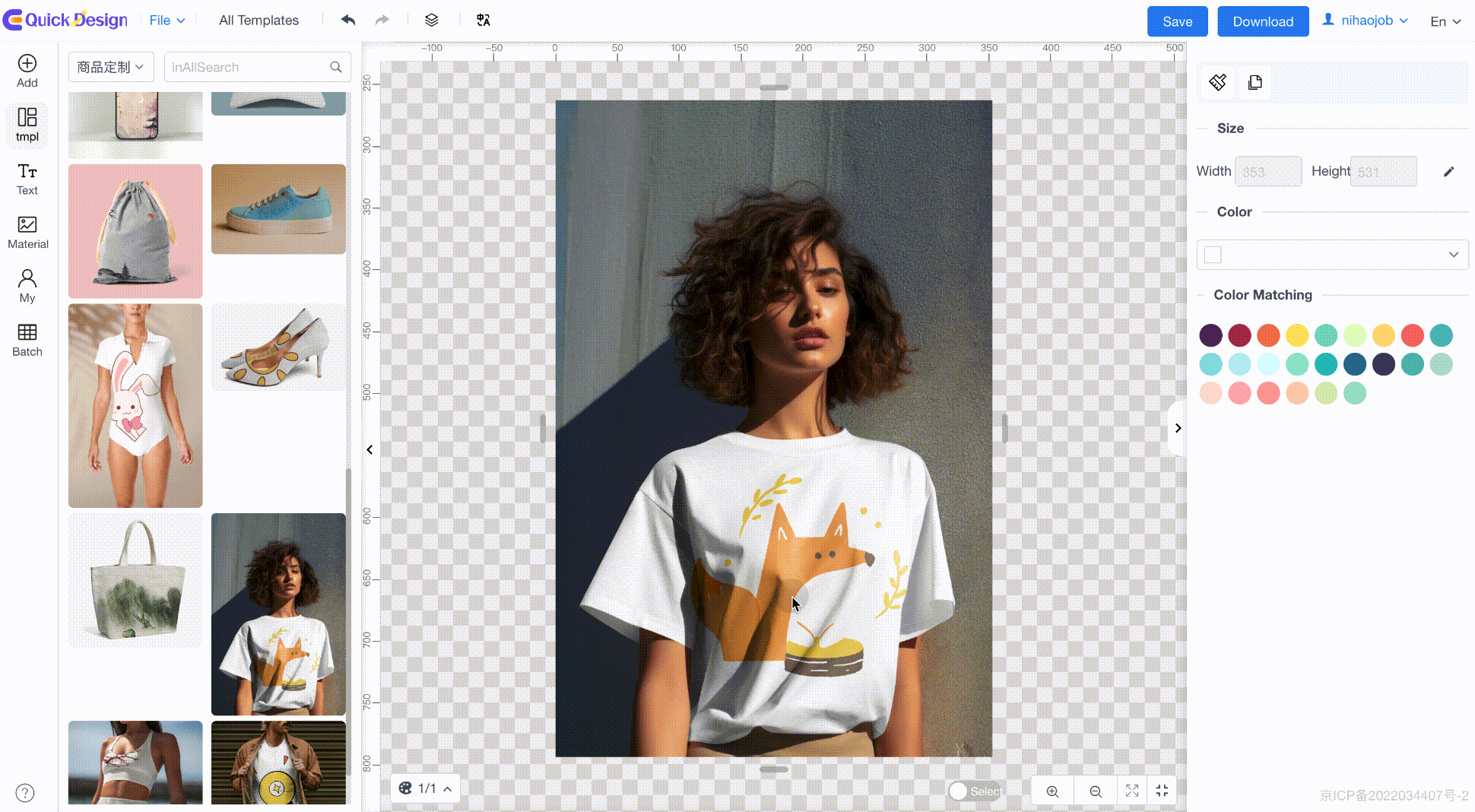Click the 京ICP备 registration link
The width and height of the screenshot is (1475, 812).
point(1394,795)
